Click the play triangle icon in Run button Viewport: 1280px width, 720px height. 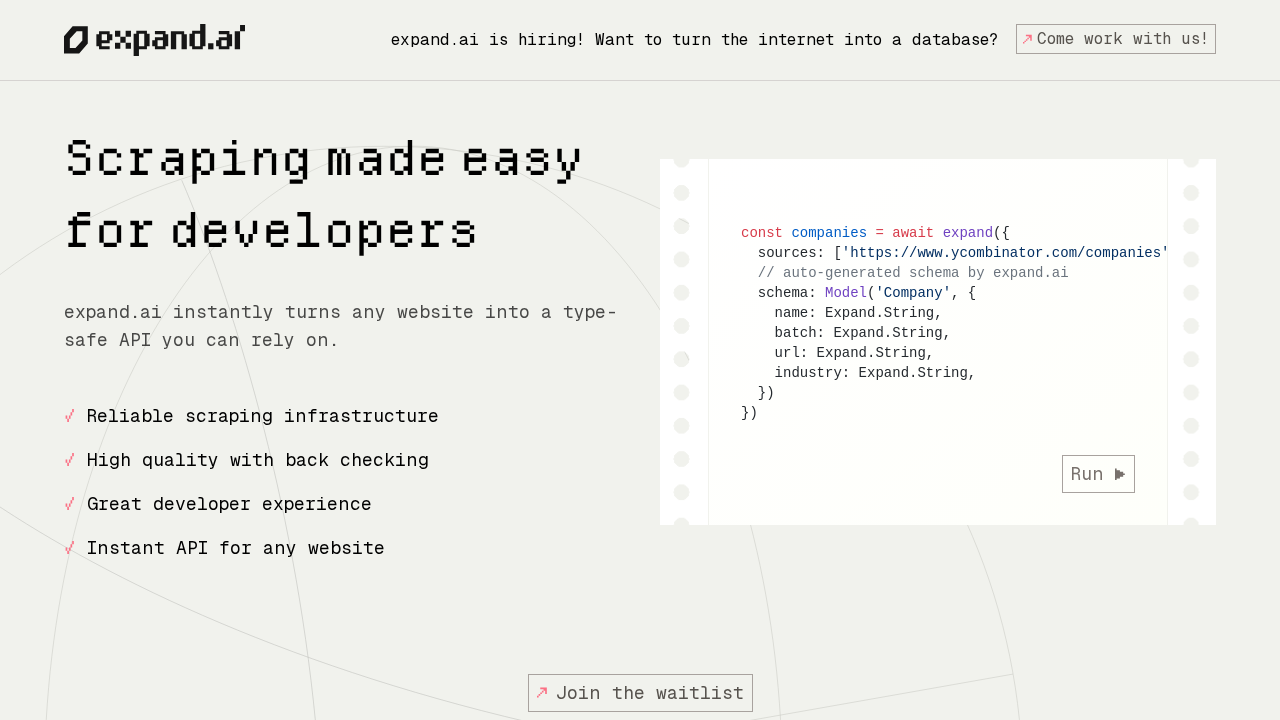coord(1120,474)
